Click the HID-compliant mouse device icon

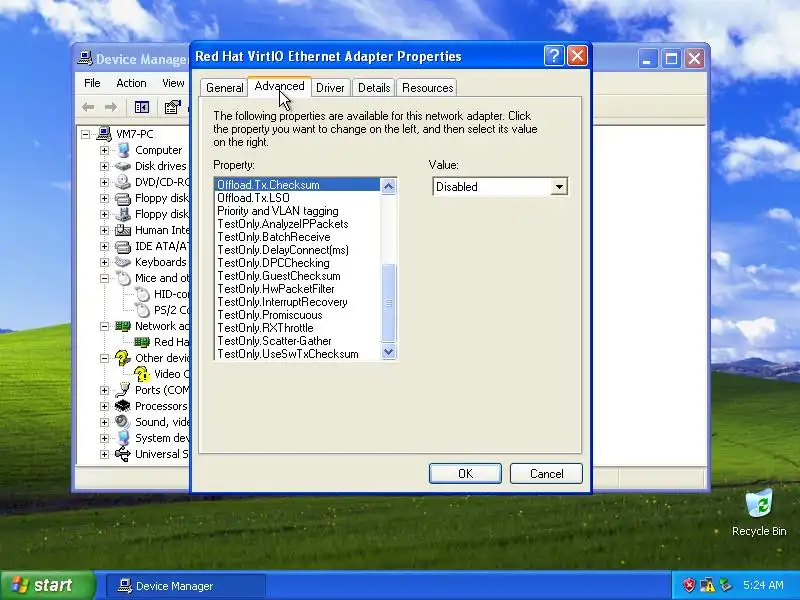[142, 294]
